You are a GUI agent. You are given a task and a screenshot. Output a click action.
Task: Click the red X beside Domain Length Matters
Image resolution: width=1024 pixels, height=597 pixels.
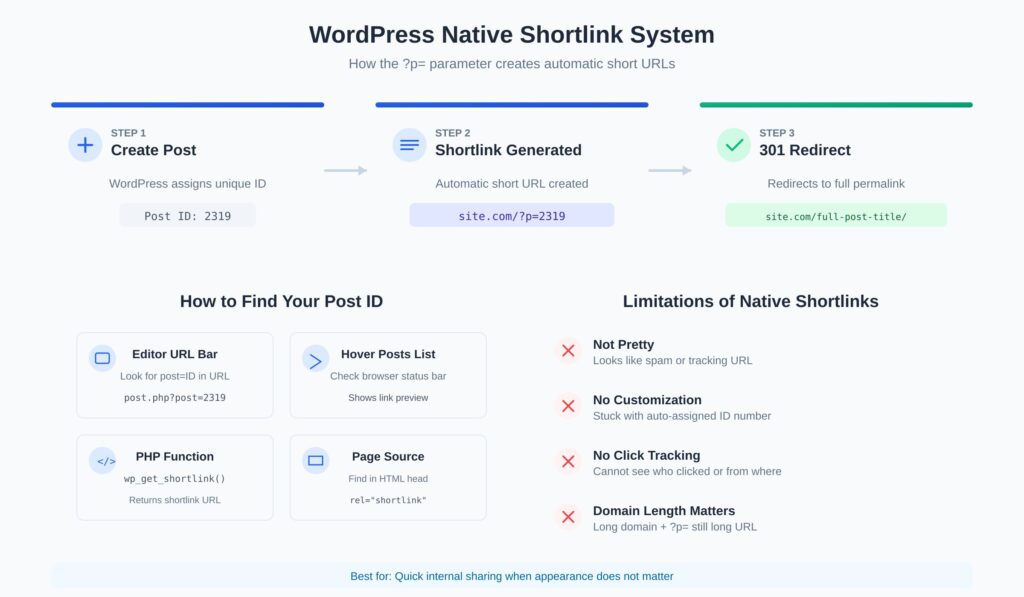568,517
